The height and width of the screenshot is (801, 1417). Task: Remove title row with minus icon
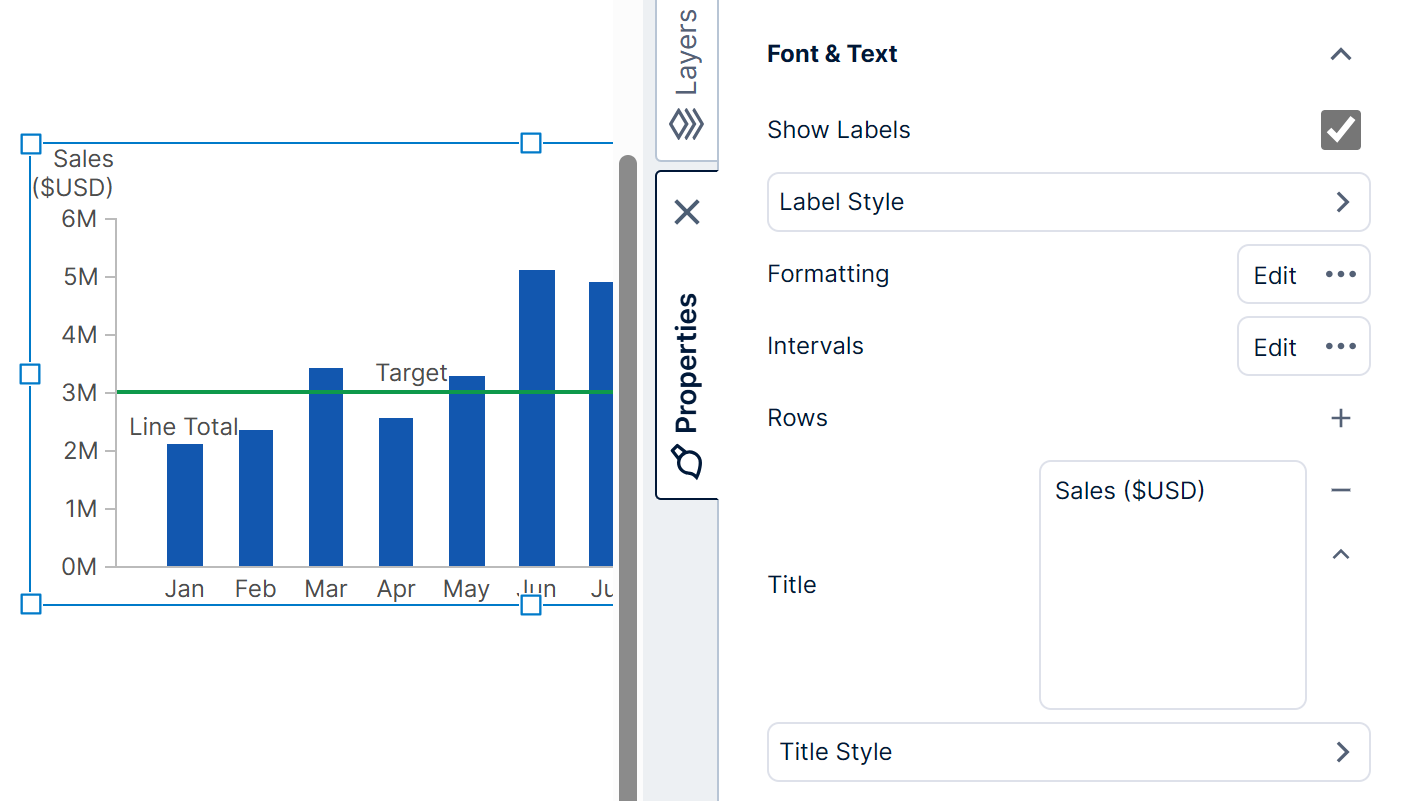point(1340,490)
